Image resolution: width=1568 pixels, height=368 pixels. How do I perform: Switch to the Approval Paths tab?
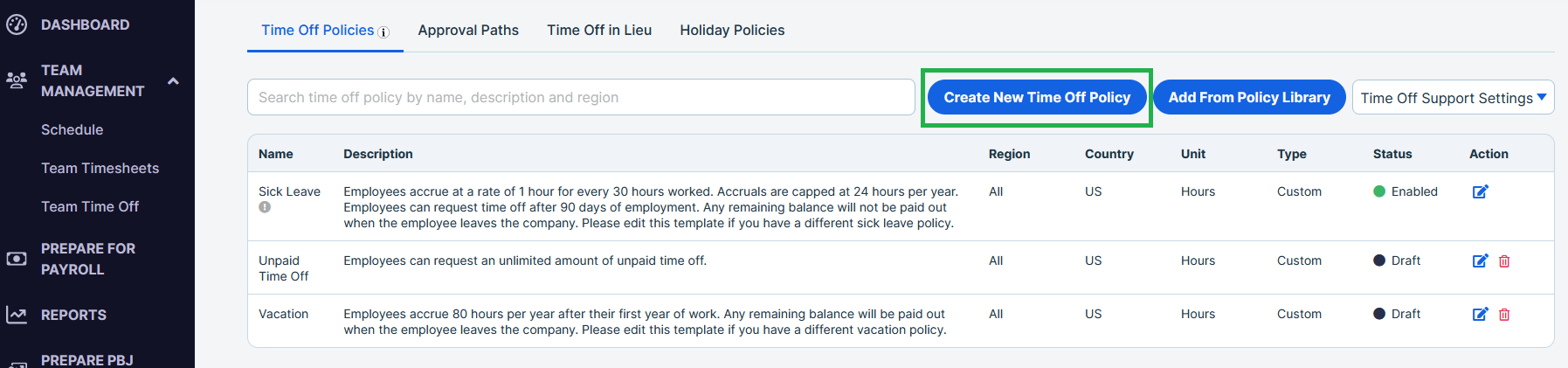click(468, 30)
